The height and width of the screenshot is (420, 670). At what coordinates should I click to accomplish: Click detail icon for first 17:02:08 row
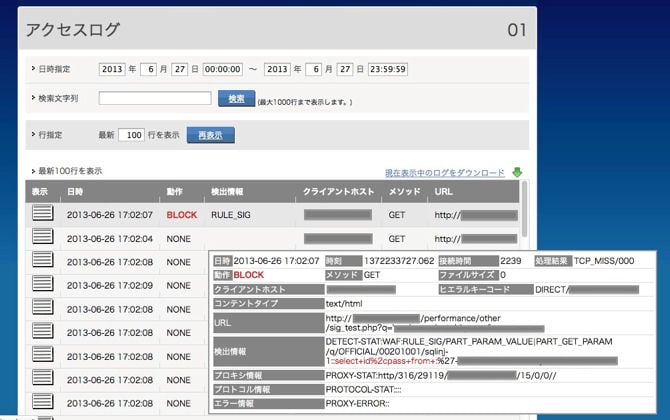click(43, 260)
